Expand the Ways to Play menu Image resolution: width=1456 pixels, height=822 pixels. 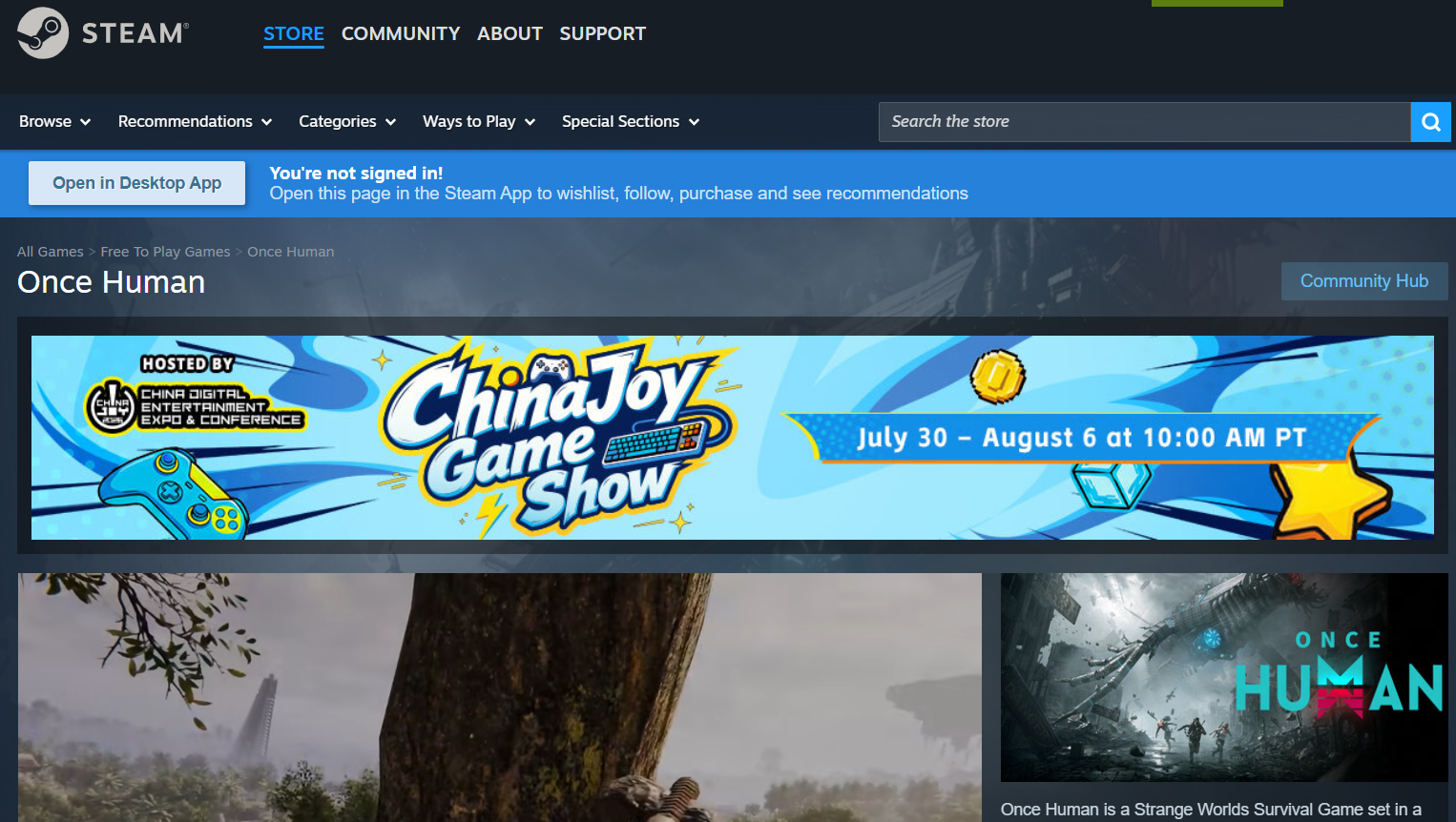tap(479, 122)
